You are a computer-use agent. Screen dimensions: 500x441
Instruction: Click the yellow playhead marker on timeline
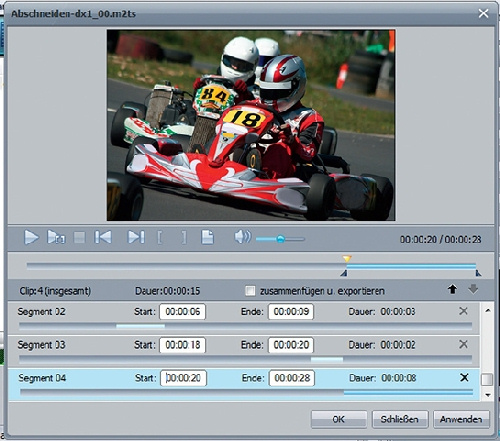347,259
